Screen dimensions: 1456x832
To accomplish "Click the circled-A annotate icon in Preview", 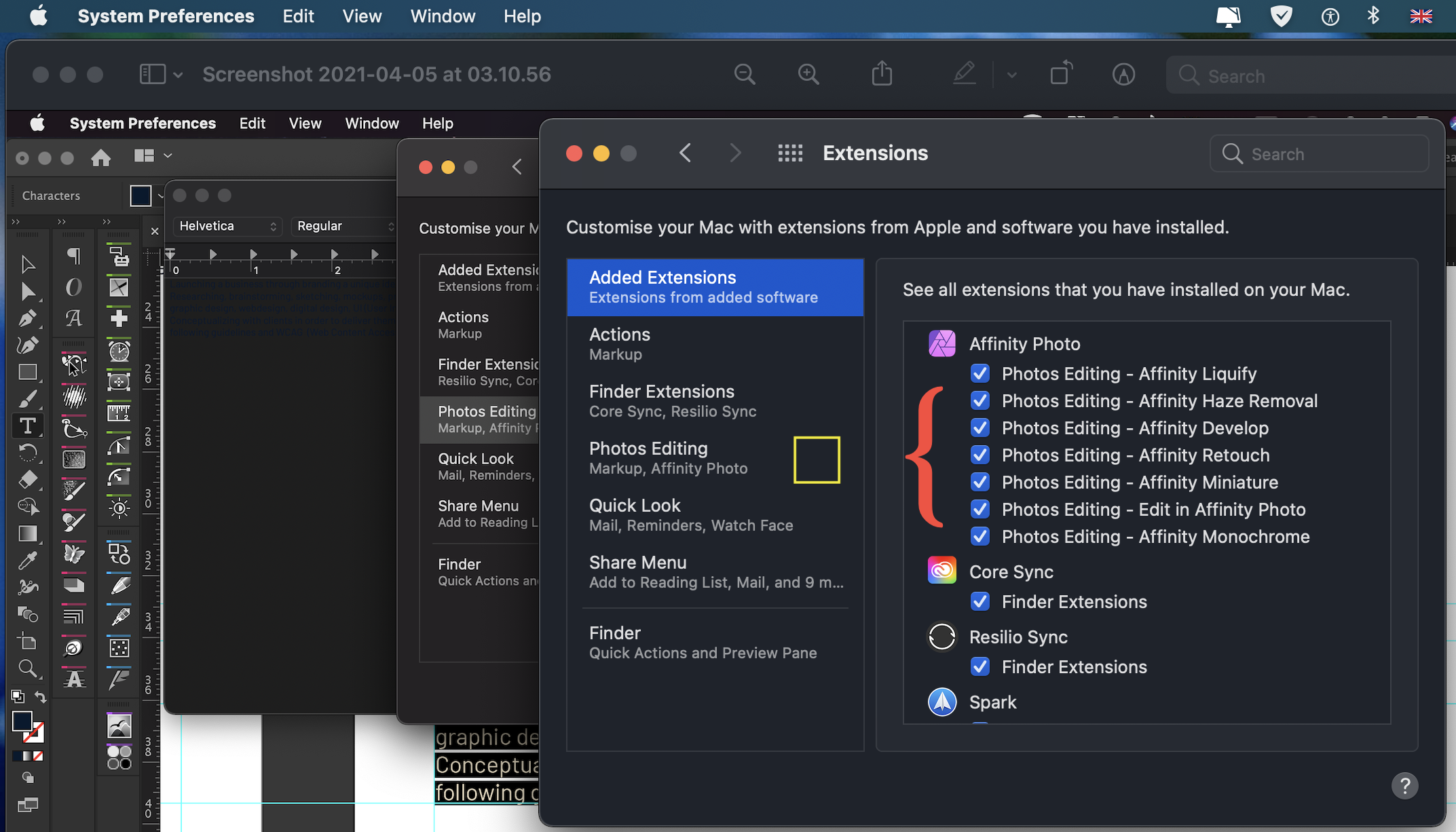I will (1123, 74).
